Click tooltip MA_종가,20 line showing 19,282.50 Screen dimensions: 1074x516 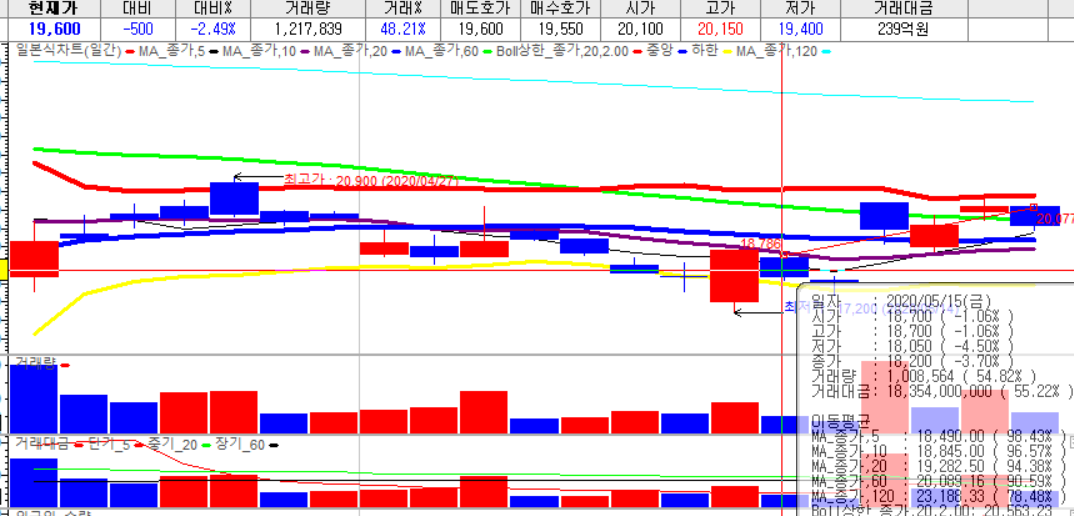click(x=938, y=467)
